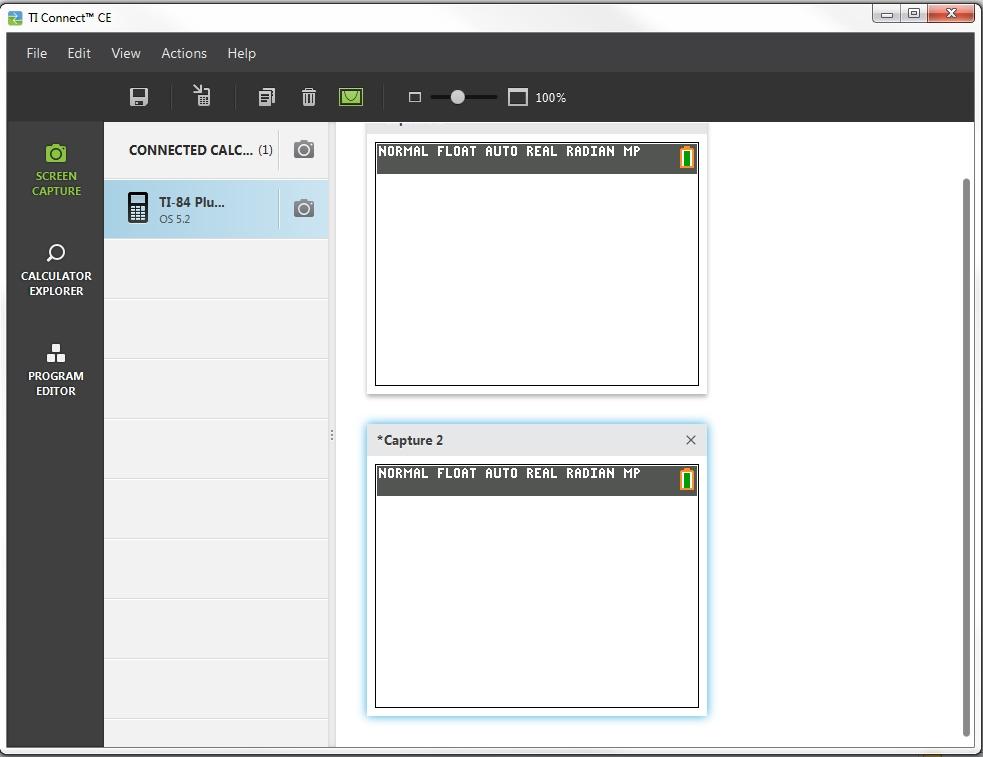Select the Capture 2 screen image
Image resolution: width=983 pixels, height=757 pixels.
pyautogui.click(x=537, y=586)
